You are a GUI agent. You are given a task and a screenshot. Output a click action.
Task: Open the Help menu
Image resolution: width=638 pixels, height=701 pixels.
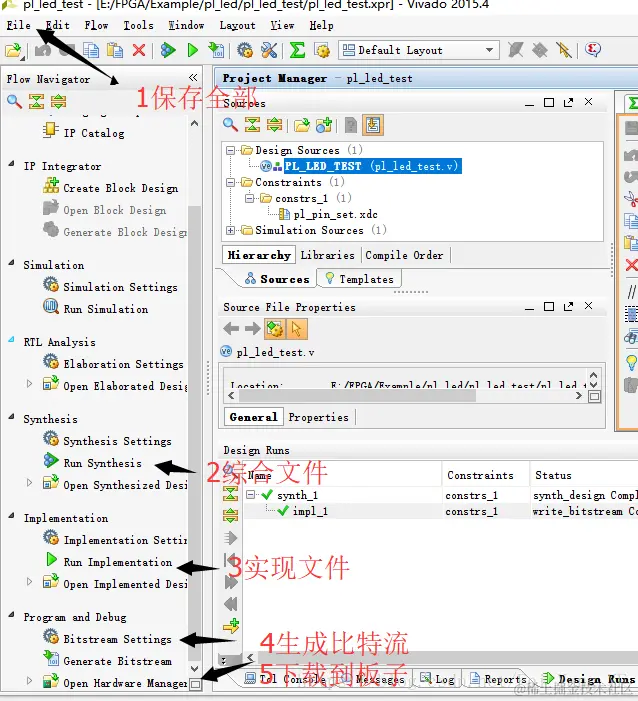click(x=321, y=25)
